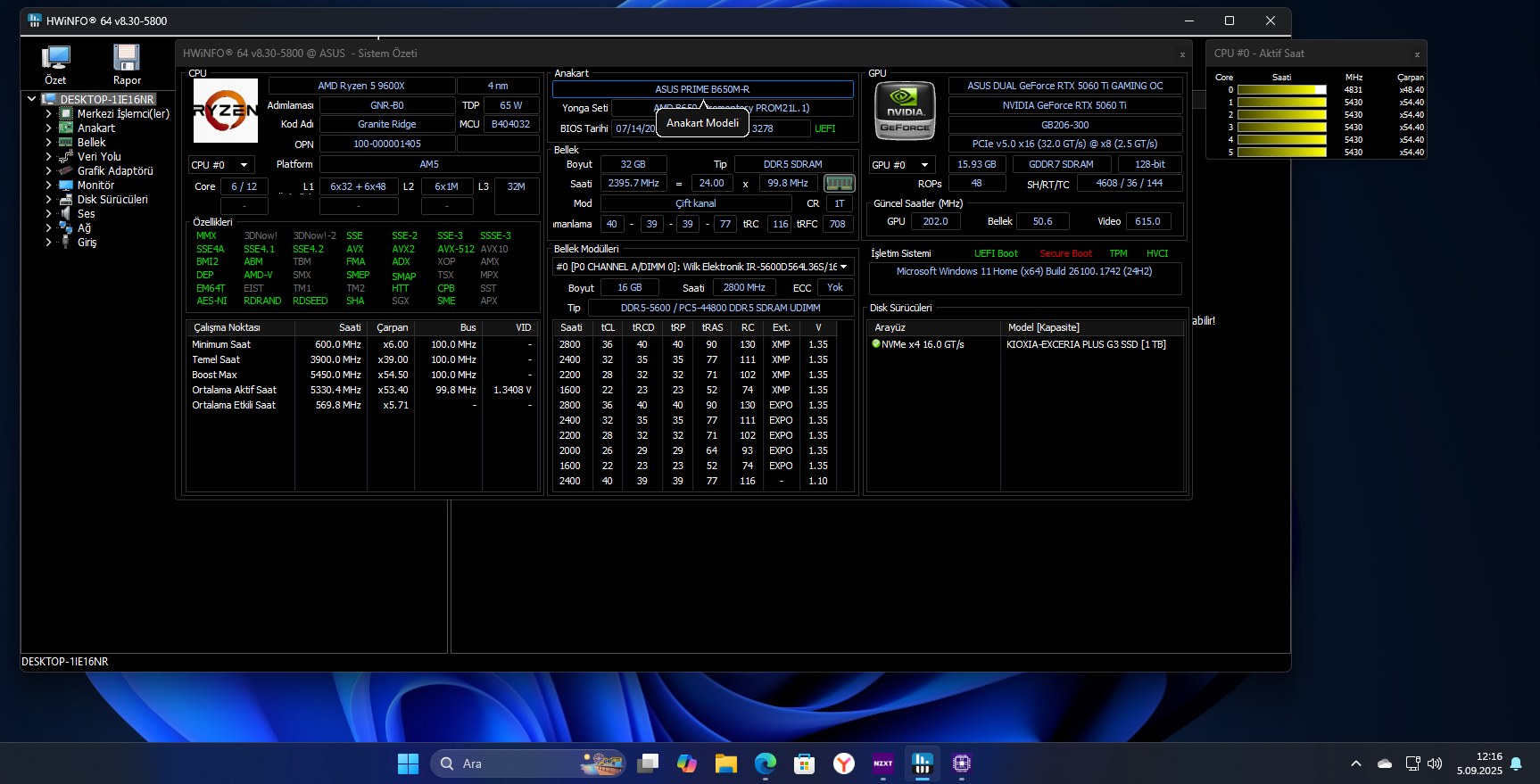Image resolution: width=1540 pixels, height=784 pixels.
Task: Click the Veri Yolu bus tree icon
Action: tap(66, 157)
